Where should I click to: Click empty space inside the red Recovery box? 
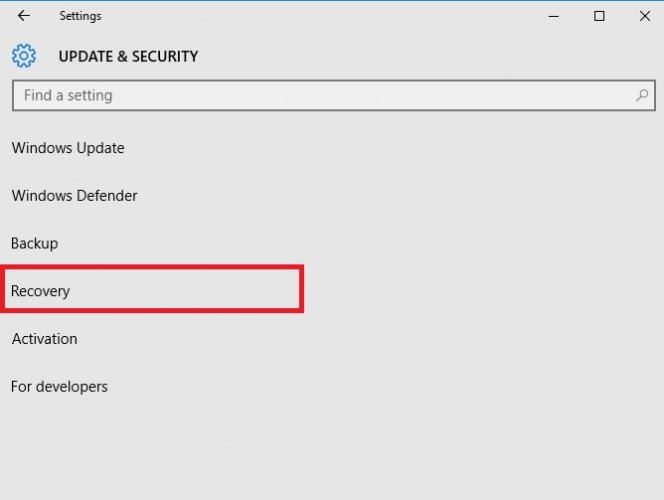pyautogui.click(x=200, y=291)
